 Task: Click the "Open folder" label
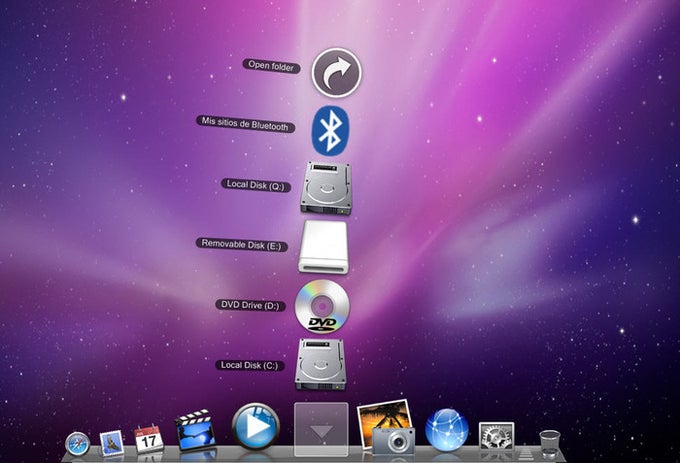tap(271, 66)
